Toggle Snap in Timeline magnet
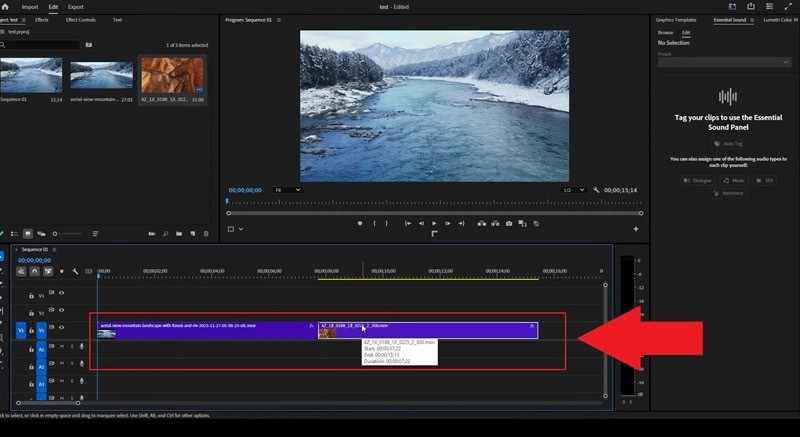The image size is (800, 437). (35, 271)
